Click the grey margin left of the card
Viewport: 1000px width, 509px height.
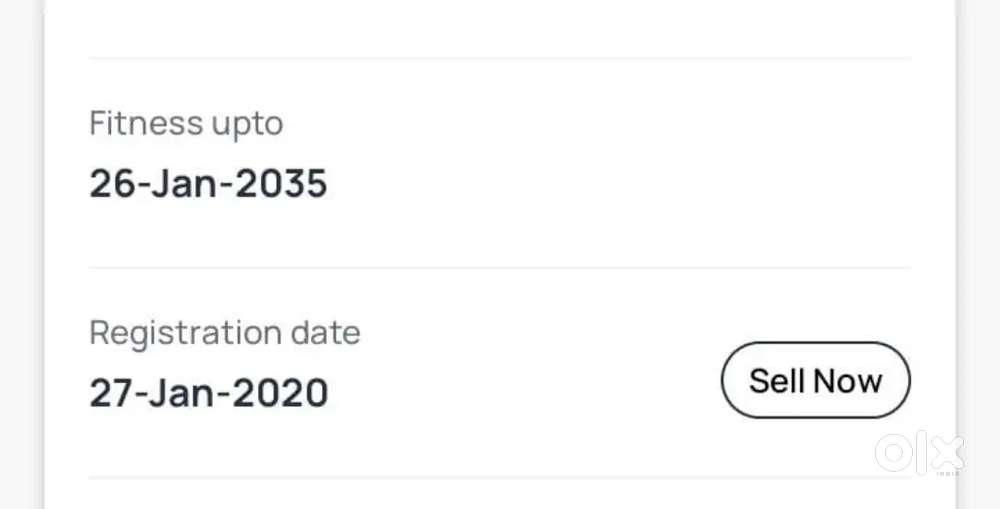coord(19,254)
